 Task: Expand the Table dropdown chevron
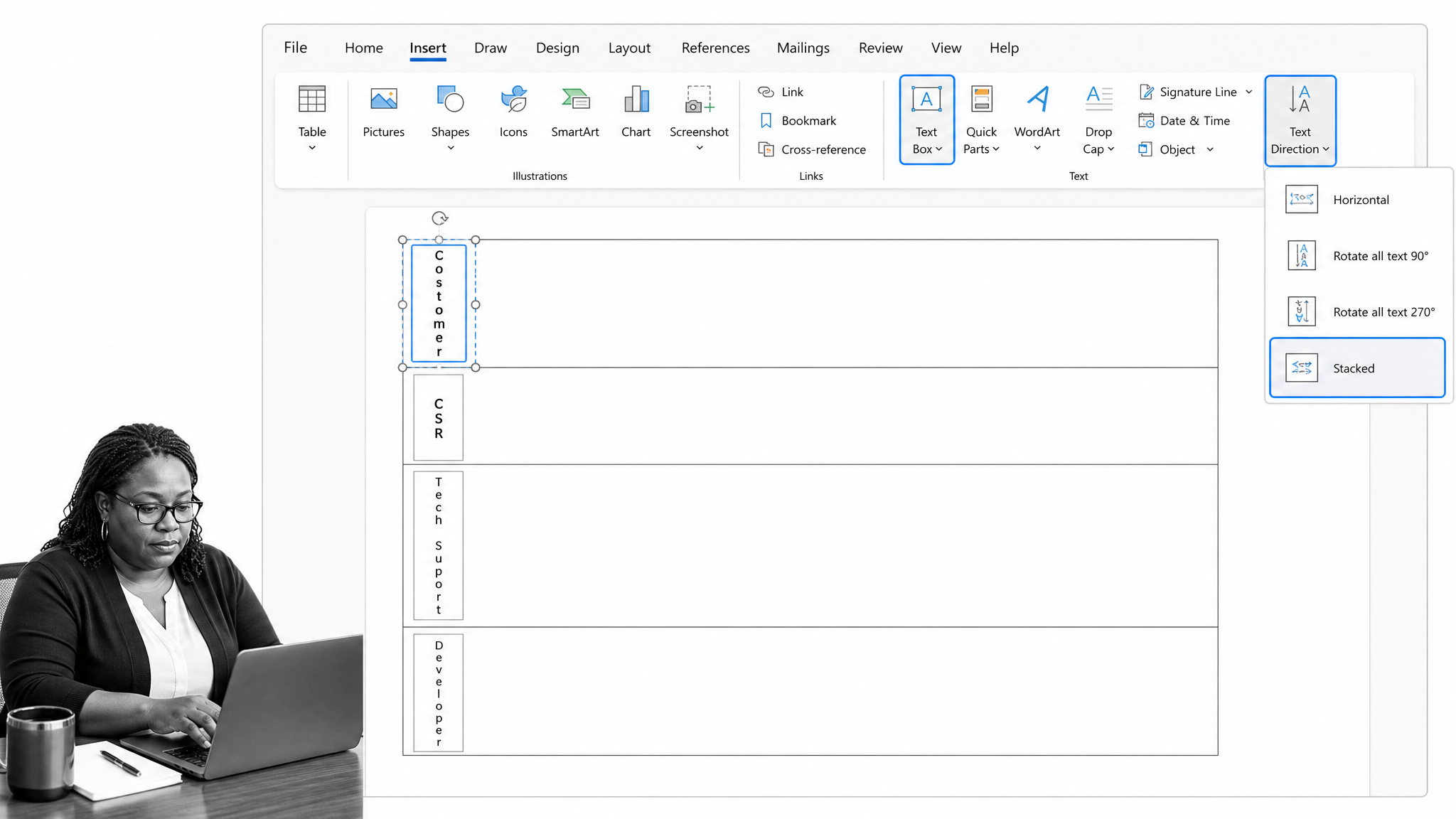(x=312, y=148)
